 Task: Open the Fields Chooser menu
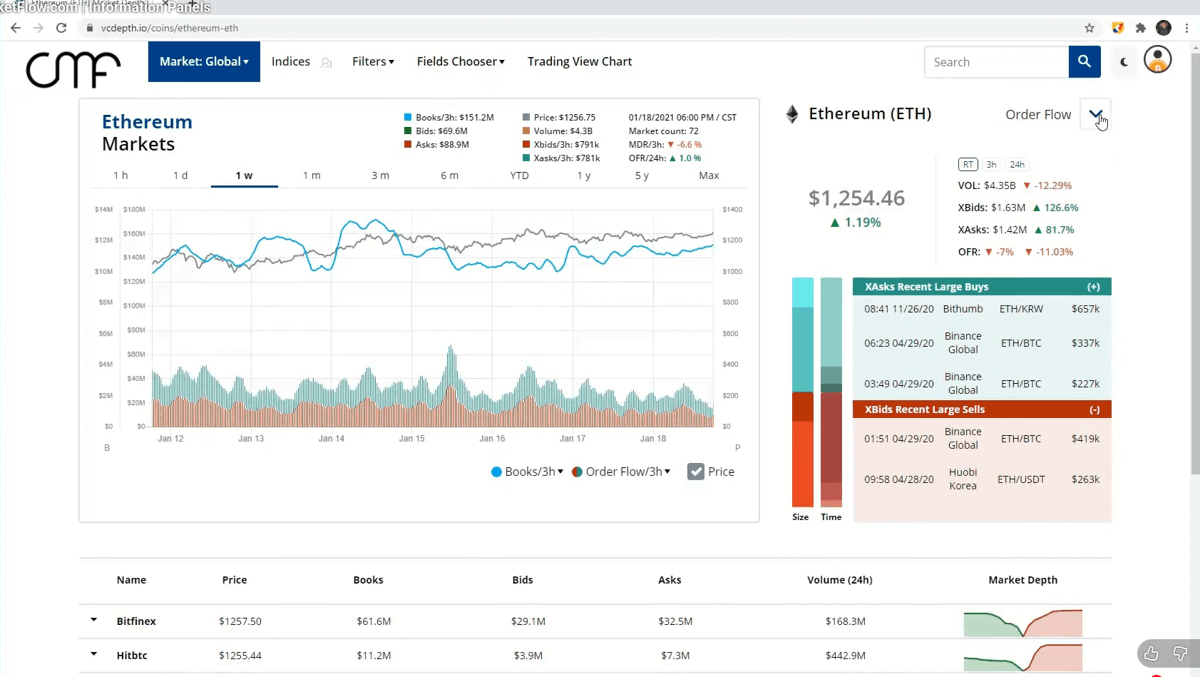click(x=460, y=62)
